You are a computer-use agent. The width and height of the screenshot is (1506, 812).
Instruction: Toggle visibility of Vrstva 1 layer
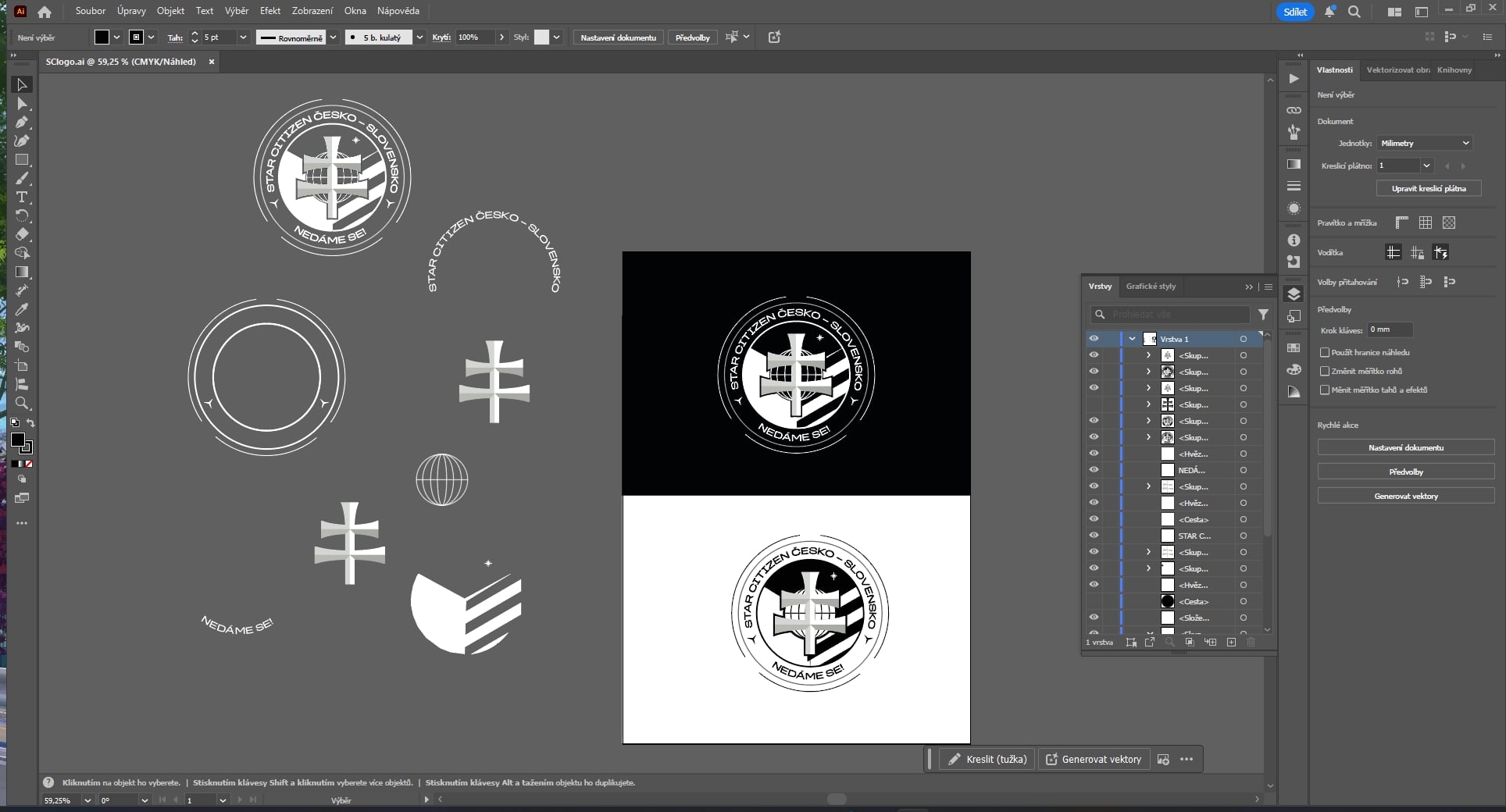pos(1094,339)
